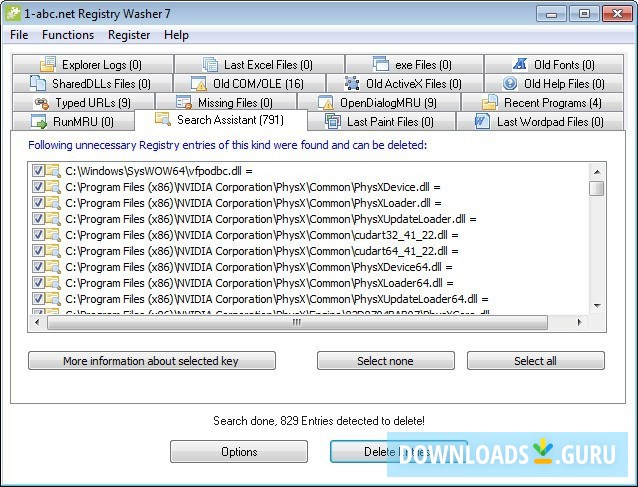Select the C:\Windows\SysWOW64\vfpodbc.dll entry text
Image resolution: width=638 pixels, height=487 pixels.
pos(159,171)
